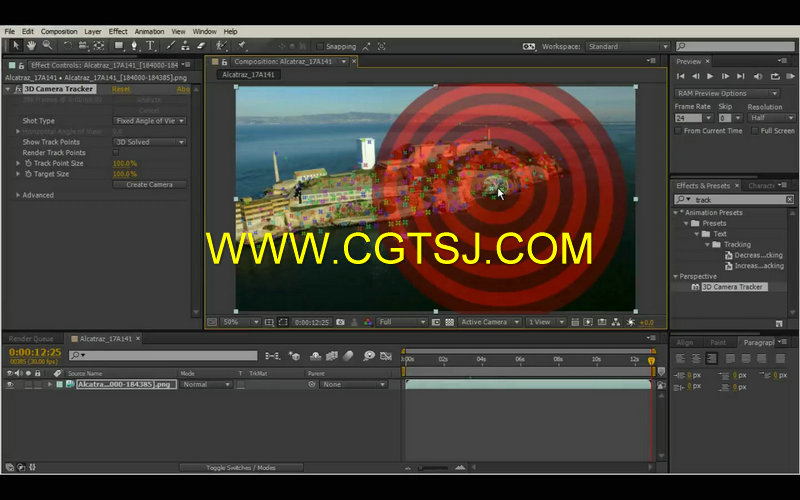Open the Animation menu
Screen dimensions: 800x500
[149, 32]
